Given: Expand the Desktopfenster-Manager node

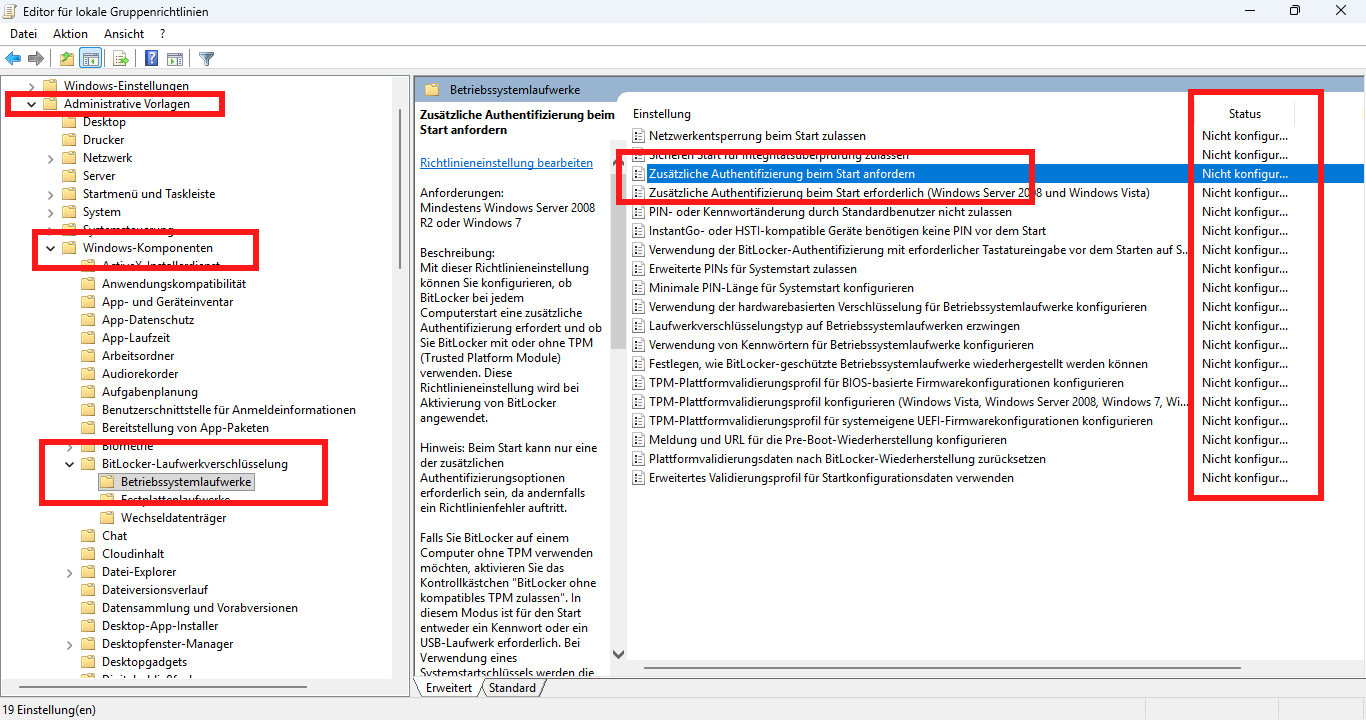Looking at the screenshot, I should (69, 644).
